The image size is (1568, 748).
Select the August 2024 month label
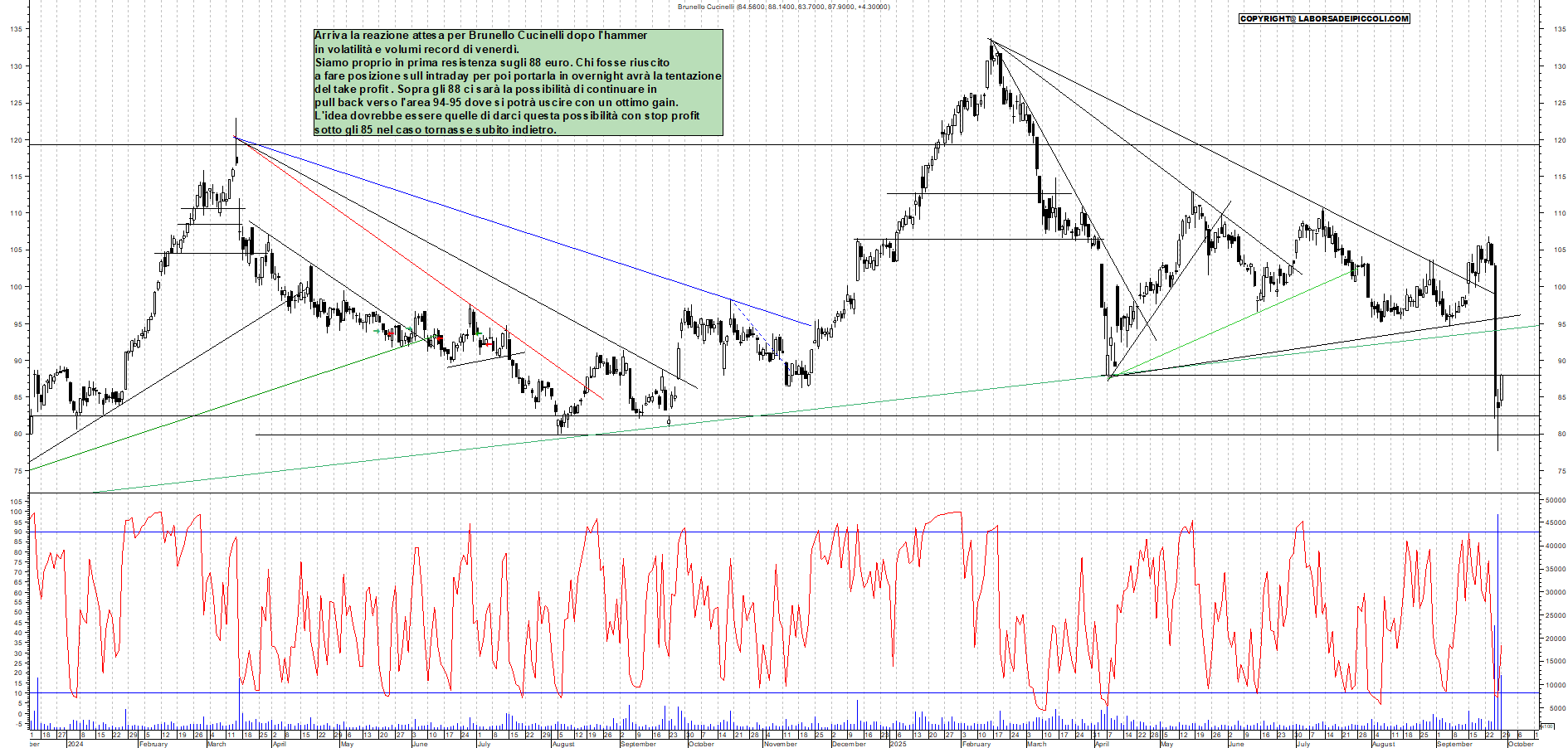(x=563, y=744)
